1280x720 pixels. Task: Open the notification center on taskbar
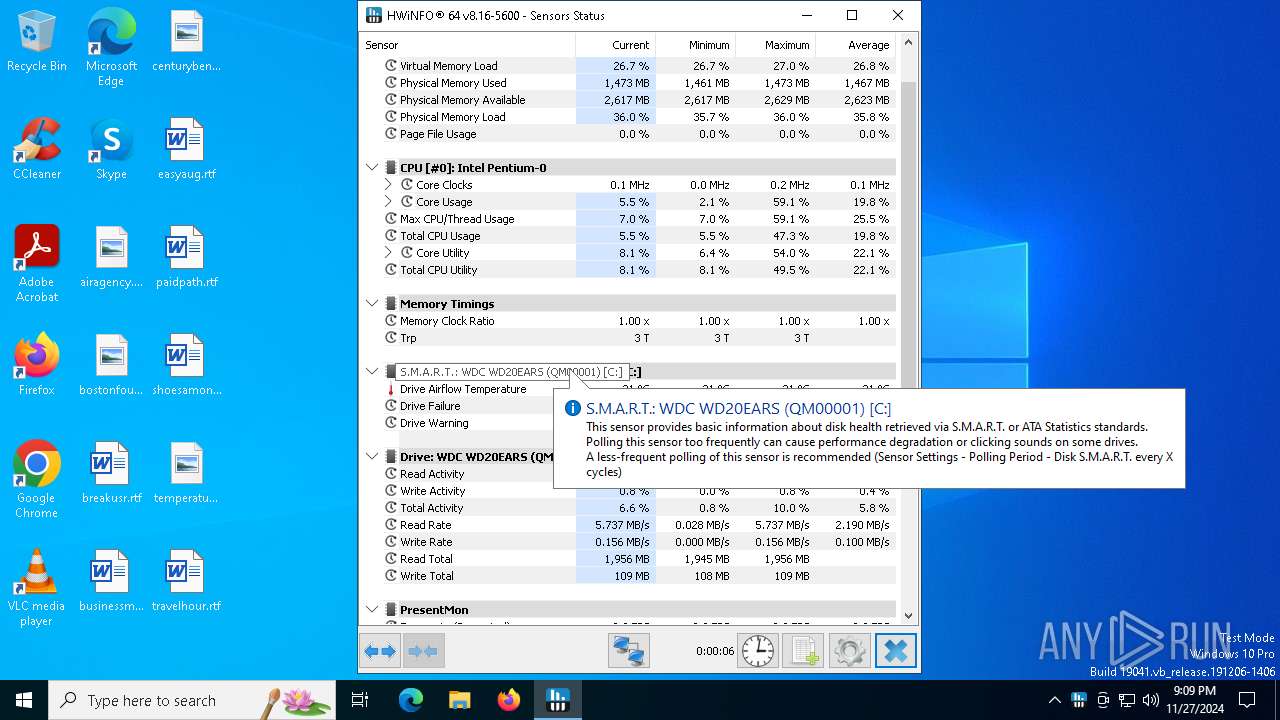[1247, 700]
